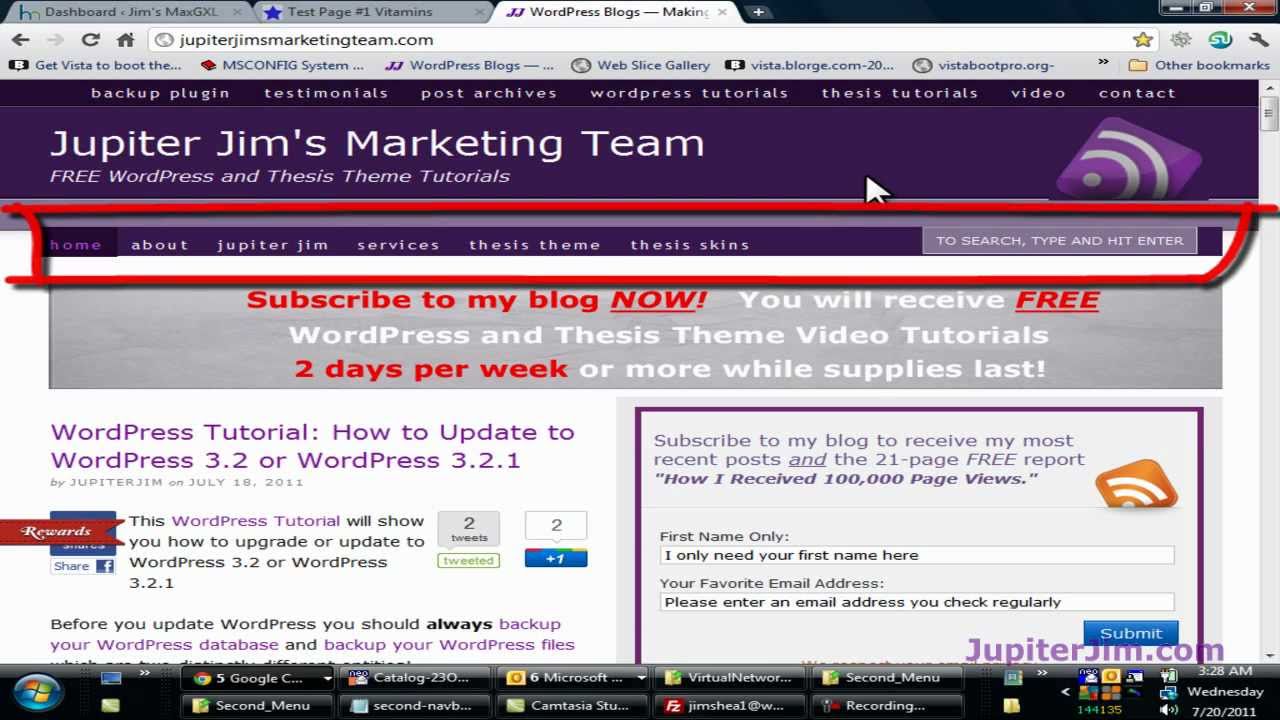Open a new tab with the plus button
The height and width of the screenshot is (720, 1280).
[x=758, y=12]
